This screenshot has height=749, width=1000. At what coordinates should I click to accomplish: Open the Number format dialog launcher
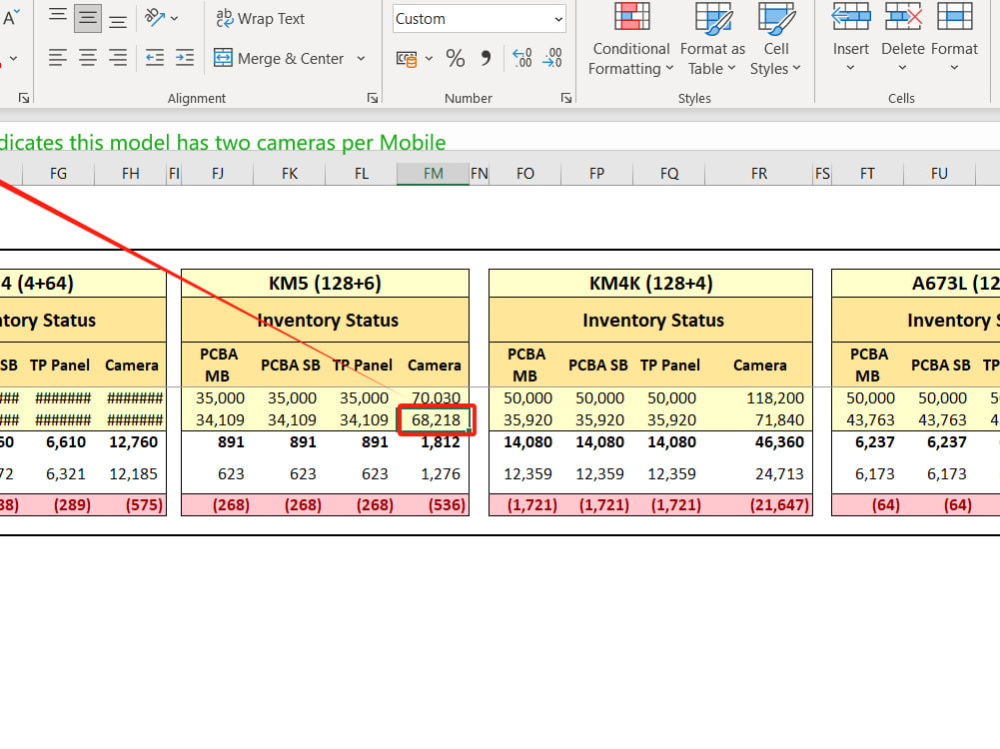point(566,98)
